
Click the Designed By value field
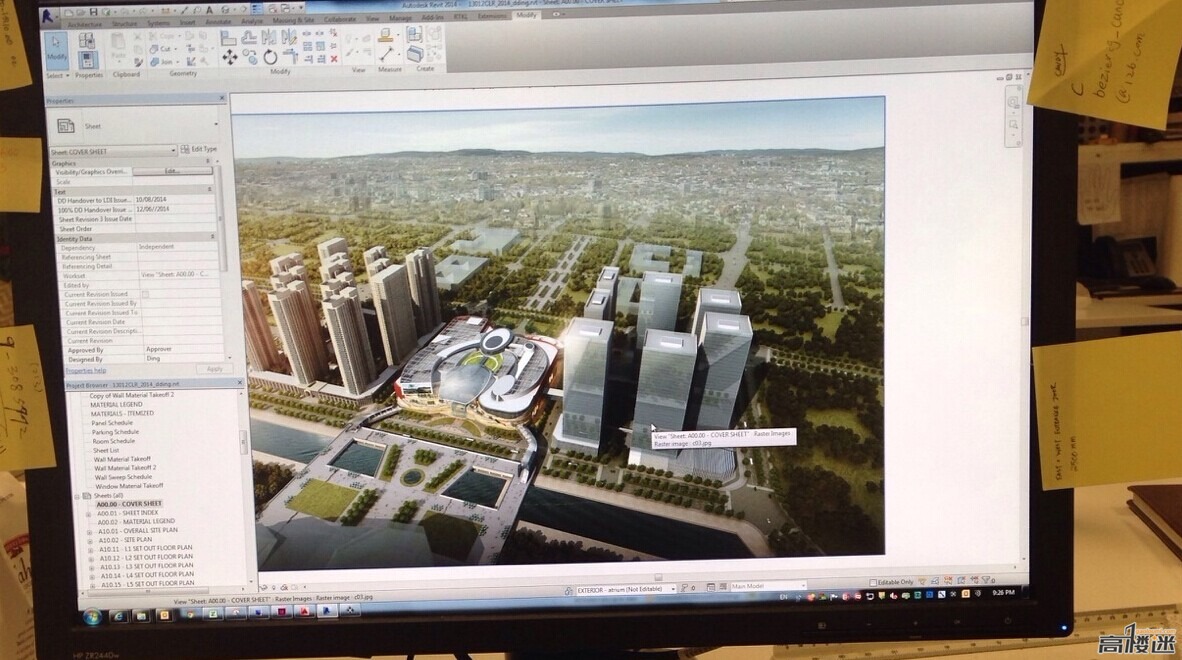pos(185,359)
